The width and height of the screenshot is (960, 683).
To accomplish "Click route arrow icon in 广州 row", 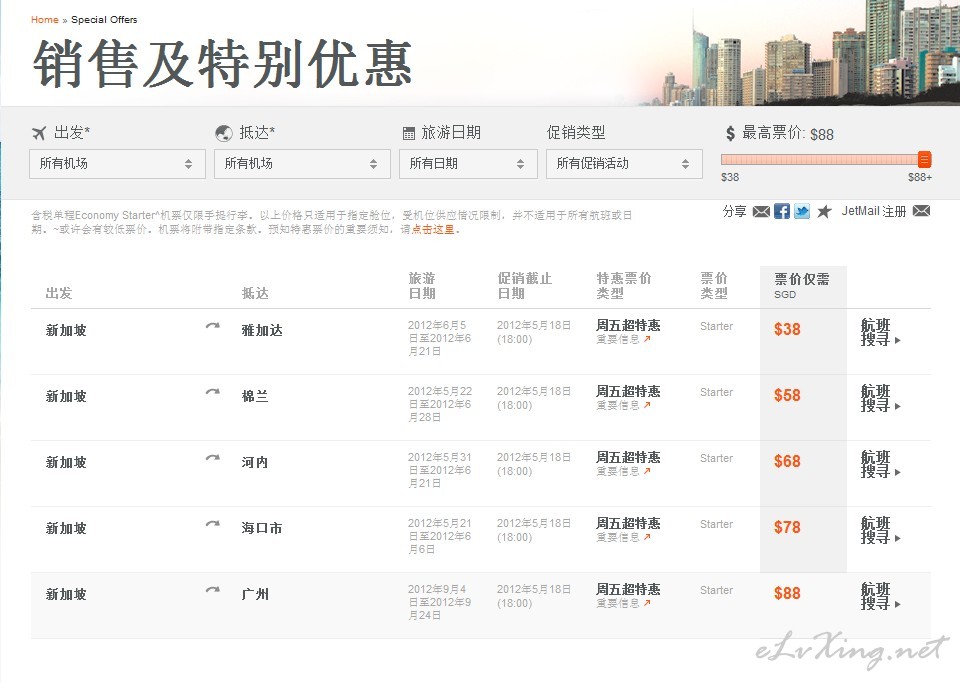I will [212, 591].
